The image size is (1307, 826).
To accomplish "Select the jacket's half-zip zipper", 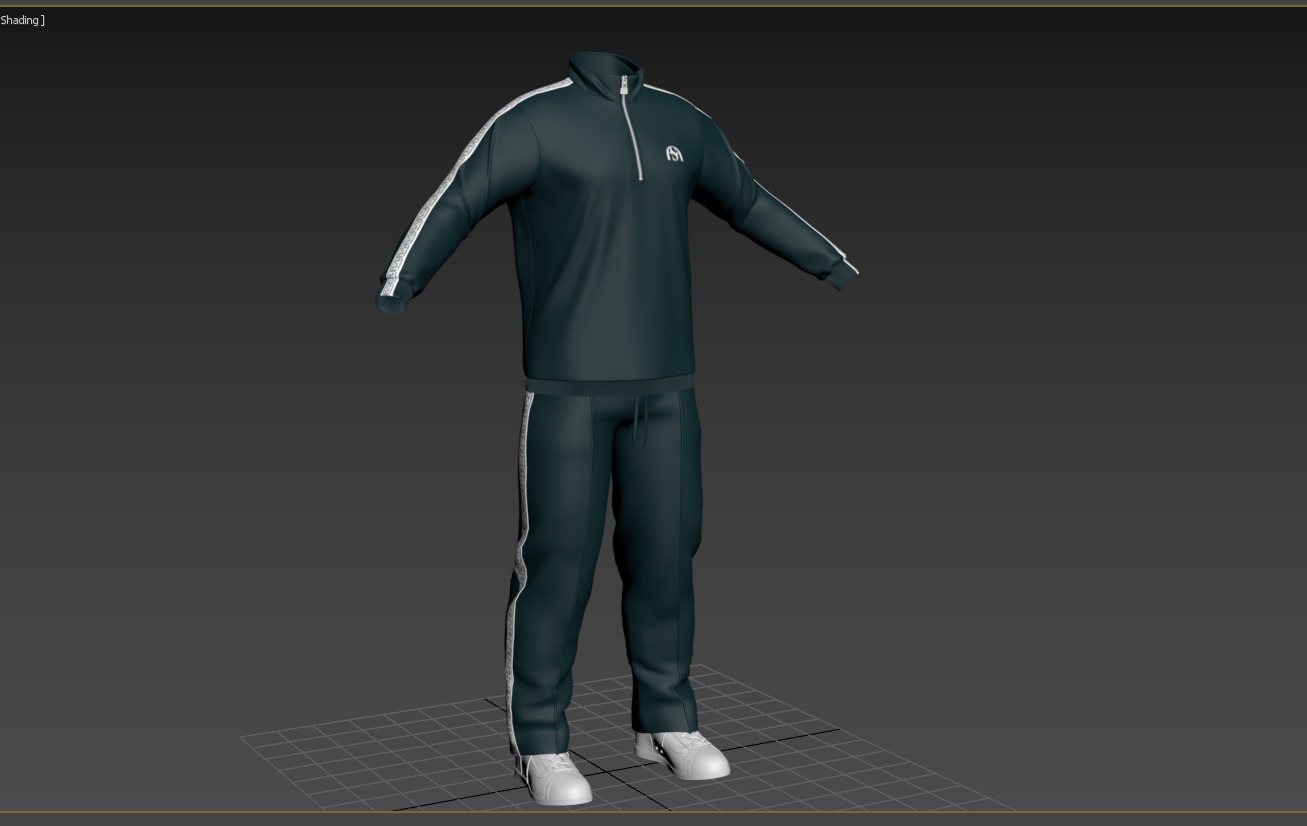I will pyautogui.click(x=632, y=129).
